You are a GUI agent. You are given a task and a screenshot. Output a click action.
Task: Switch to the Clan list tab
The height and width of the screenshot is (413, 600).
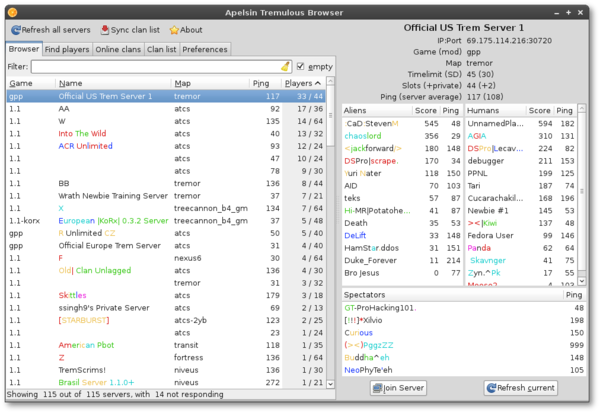(x=161, y=49)
